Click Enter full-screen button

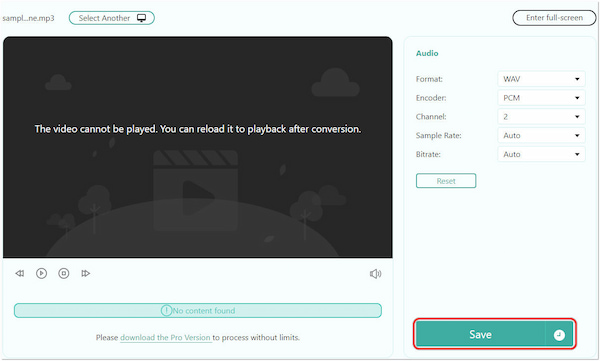tap(554, 18)
